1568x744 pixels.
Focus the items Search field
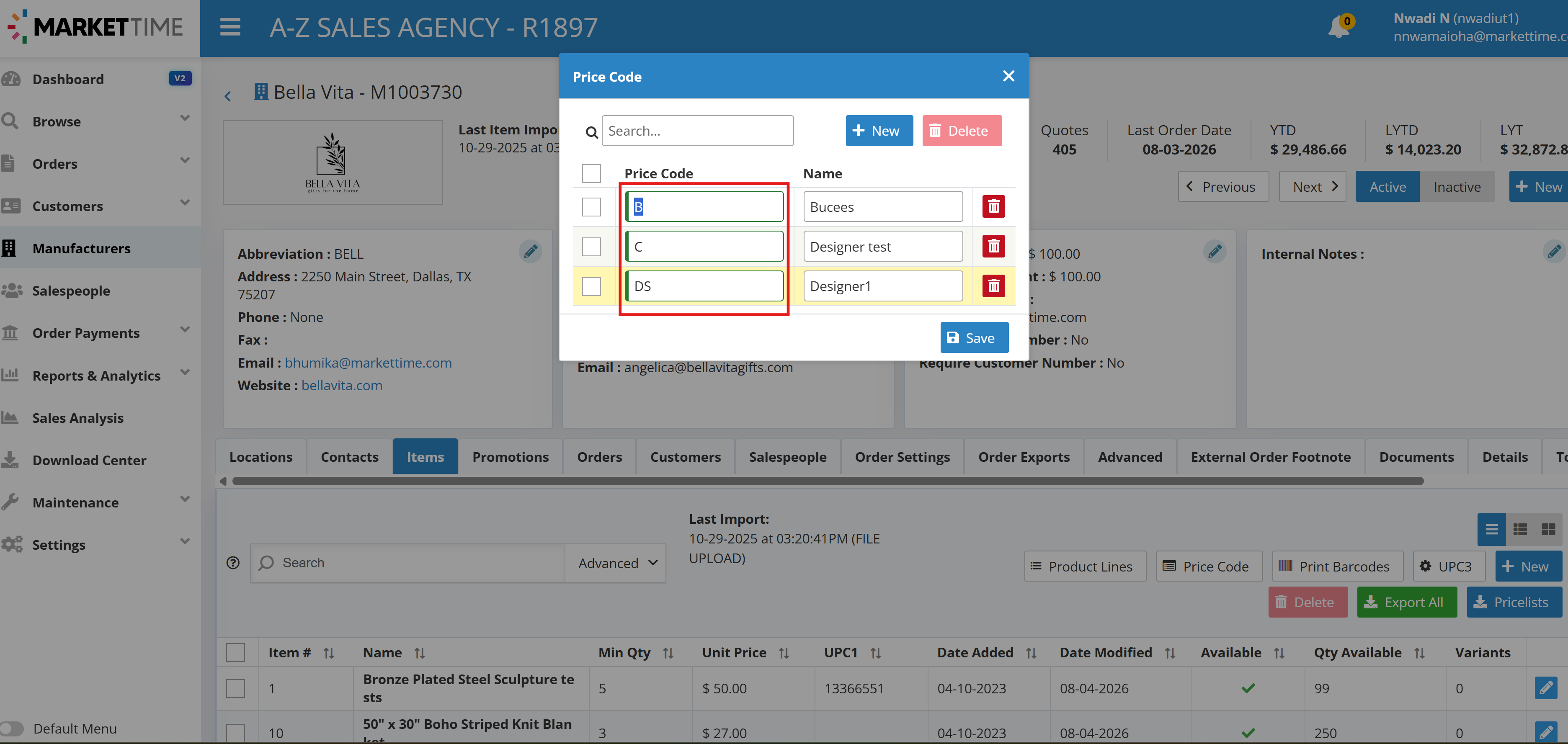click(408, 563)
